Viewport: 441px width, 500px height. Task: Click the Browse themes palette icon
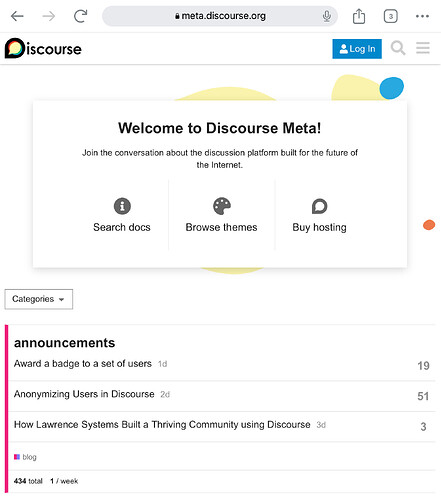point(222,206)
